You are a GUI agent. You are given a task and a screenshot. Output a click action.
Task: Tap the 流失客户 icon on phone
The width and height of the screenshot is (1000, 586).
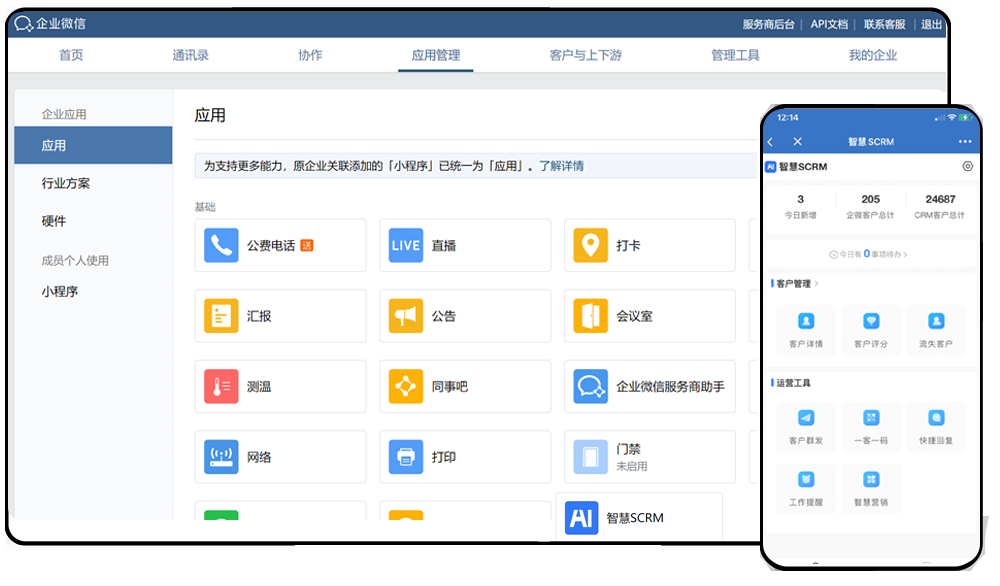click(936, 321)
